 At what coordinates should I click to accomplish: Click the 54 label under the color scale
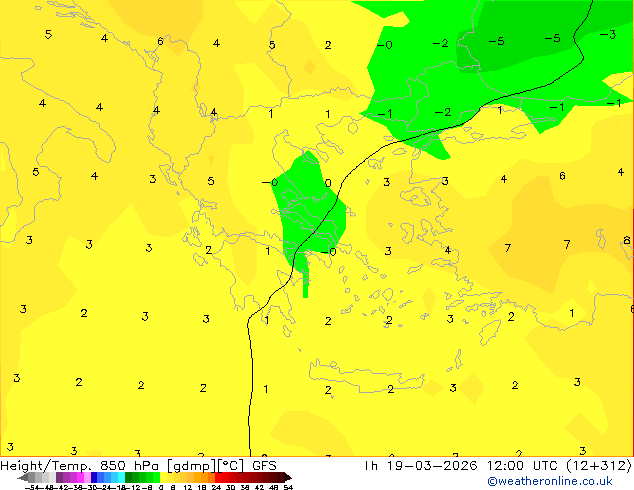(288, 487)
